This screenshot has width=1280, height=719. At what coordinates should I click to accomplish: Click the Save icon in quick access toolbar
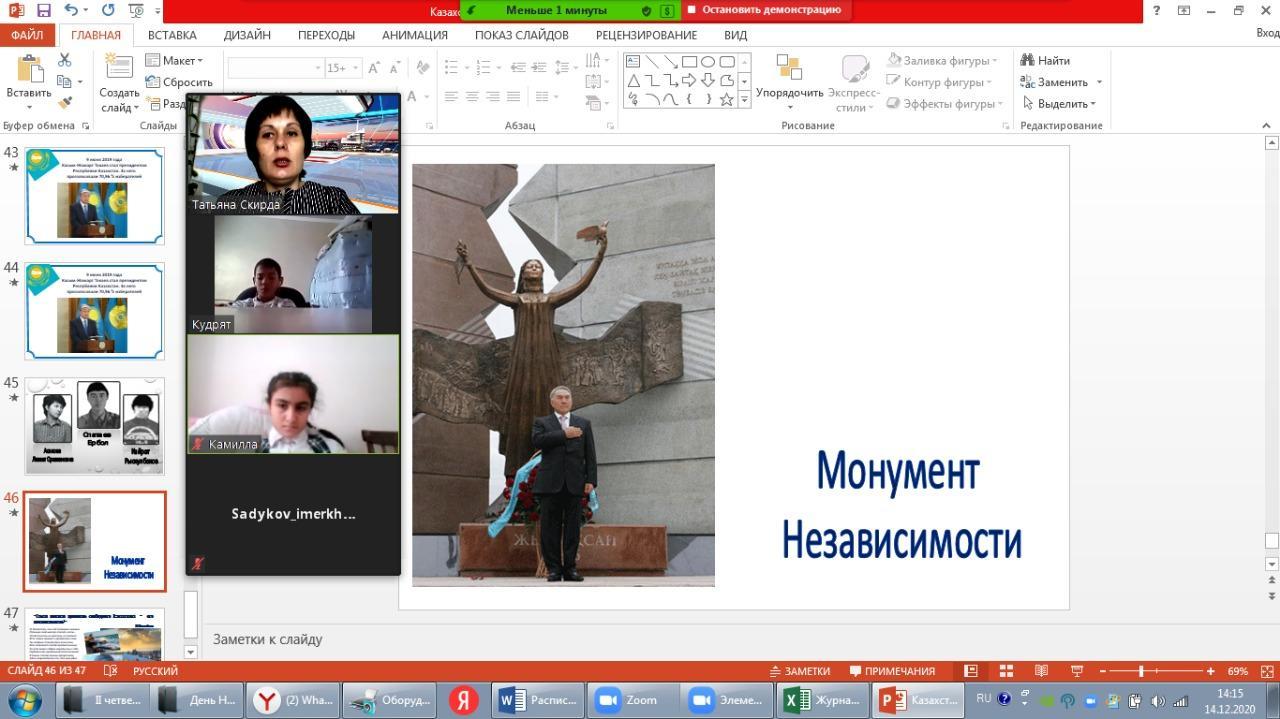point(43,10)
